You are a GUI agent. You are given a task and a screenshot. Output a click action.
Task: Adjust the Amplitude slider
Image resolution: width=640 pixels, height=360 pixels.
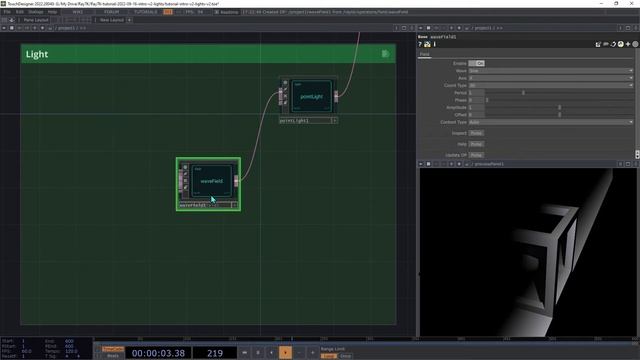(559, 107)
